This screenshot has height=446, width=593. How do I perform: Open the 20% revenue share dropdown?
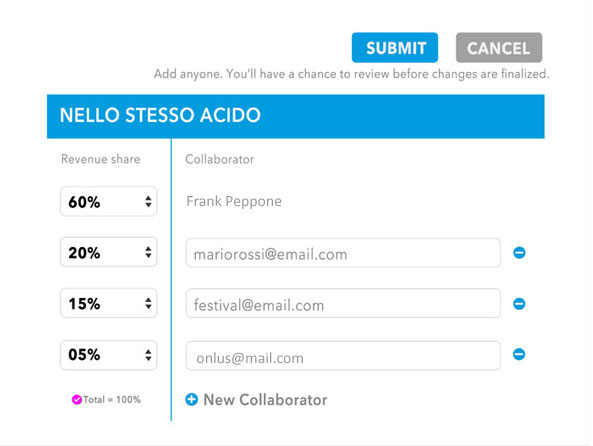point(109,252)
